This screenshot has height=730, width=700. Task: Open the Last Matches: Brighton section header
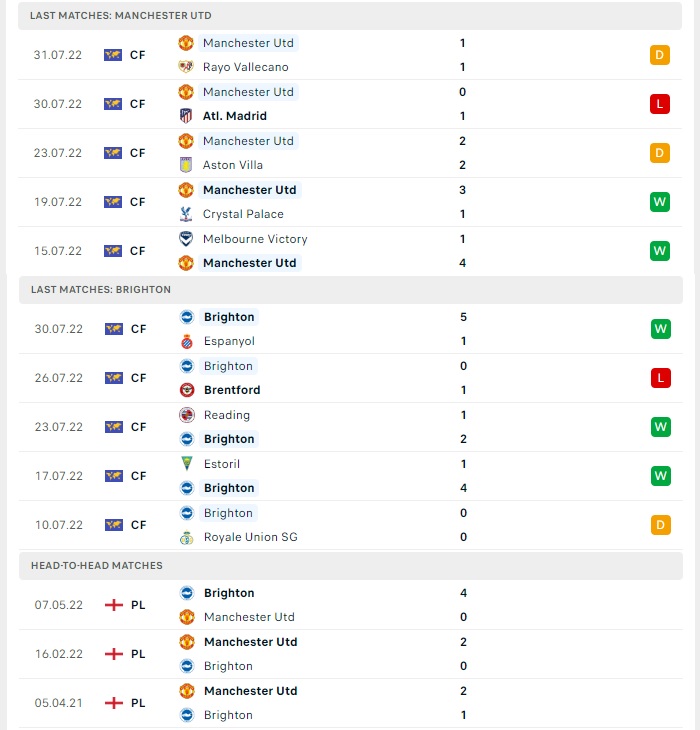(350, 290)
